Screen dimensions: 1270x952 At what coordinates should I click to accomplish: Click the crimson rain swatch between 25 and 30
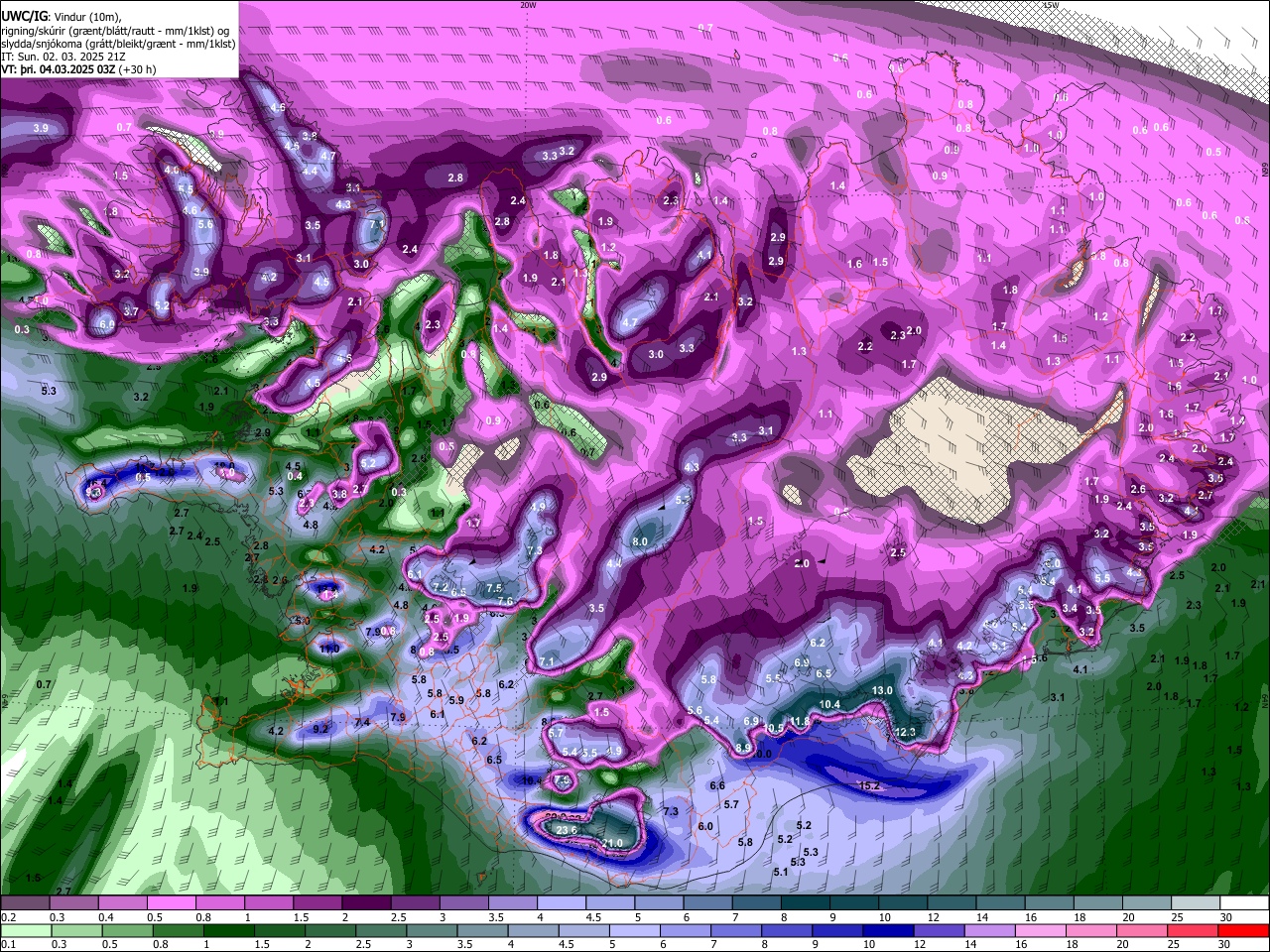tap(1195, 930)
